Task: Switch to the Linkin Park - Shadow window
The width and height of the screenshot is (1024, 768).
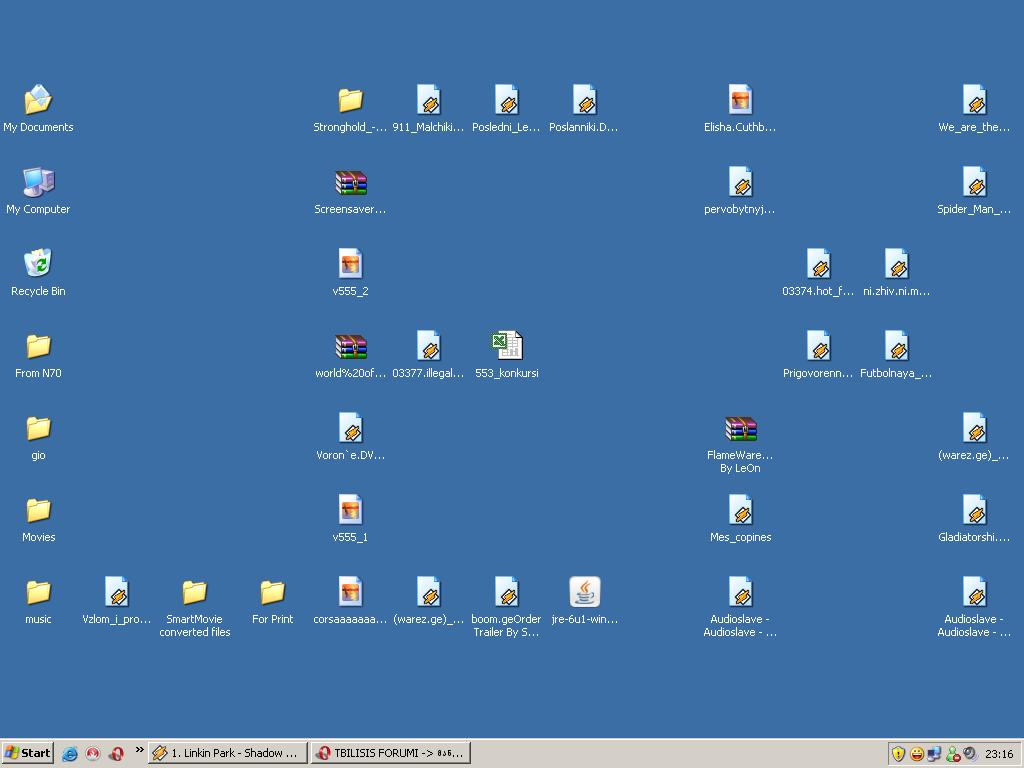Action: click(x=227, y=753)
